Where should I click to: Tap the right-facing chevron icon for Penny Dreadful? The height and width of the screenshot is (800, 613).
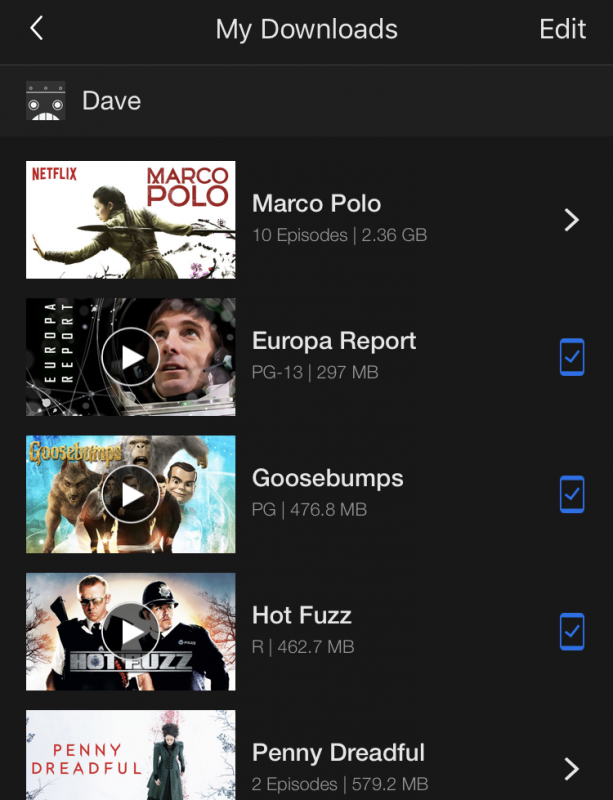tap(572, 769)
